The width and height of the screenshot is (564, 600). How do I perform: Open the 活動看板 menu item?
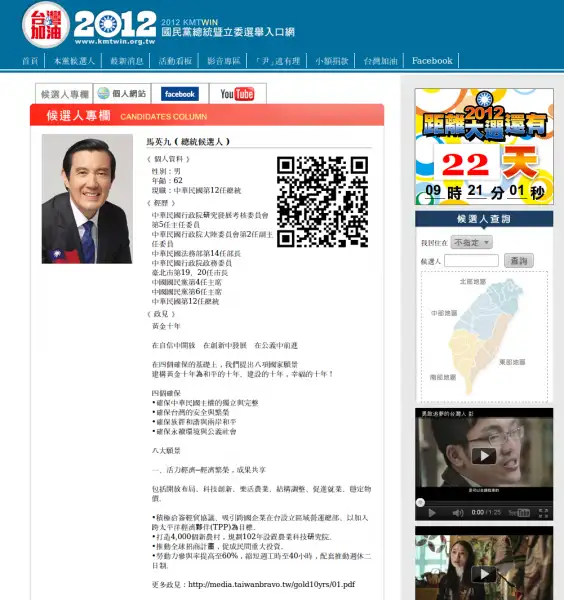[175, 61]
